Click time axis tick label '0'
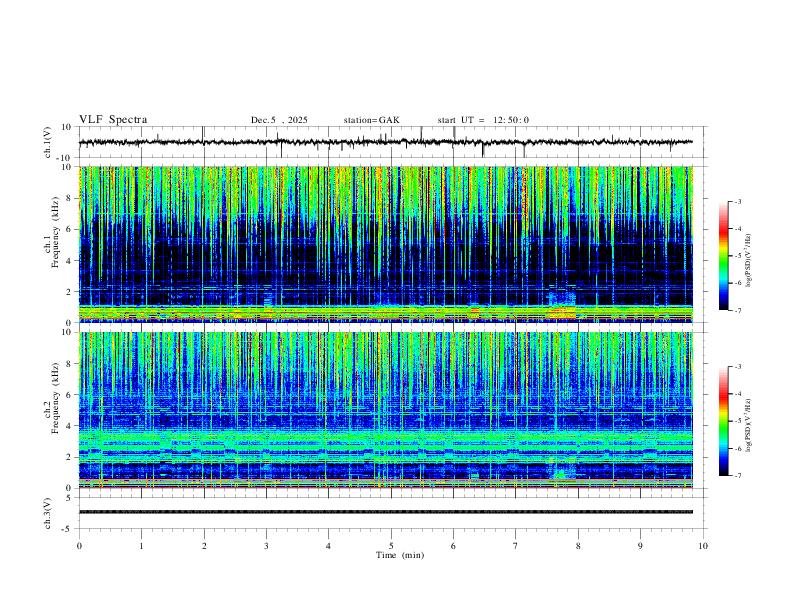 (79, 546)
